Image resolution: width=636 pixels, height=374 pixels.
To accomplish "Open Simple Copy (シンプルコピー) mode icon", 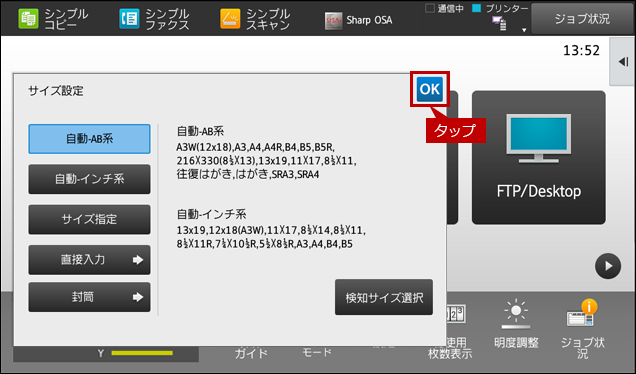I will click(28, 19).
